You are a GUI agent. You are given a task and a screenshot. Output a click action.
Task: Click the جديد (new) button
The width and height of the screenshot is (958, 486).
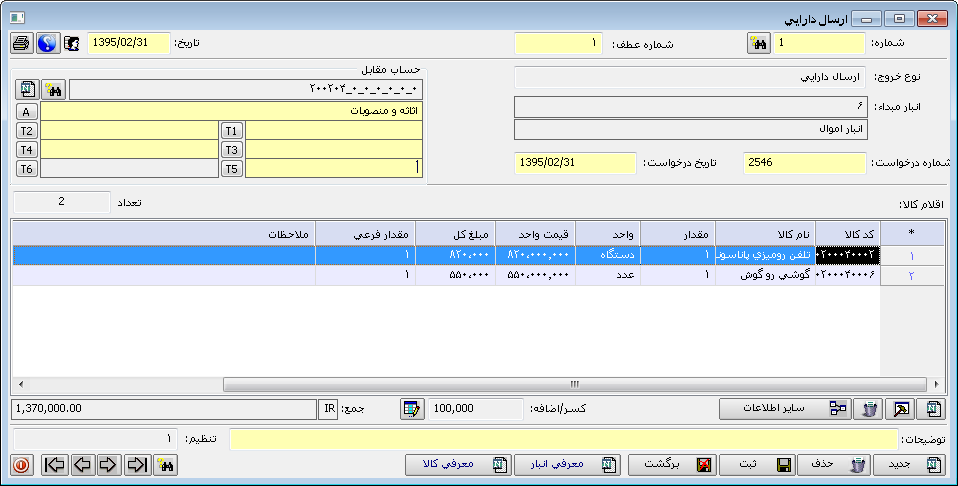(909, 465)
